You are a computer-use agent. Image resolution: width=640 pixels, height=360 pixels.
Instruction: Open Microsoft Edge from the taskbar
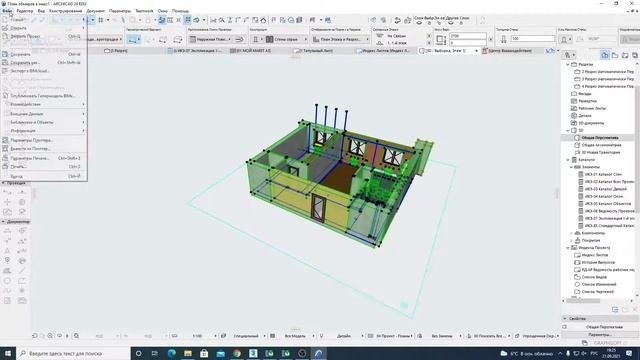[x=171, y=353]
